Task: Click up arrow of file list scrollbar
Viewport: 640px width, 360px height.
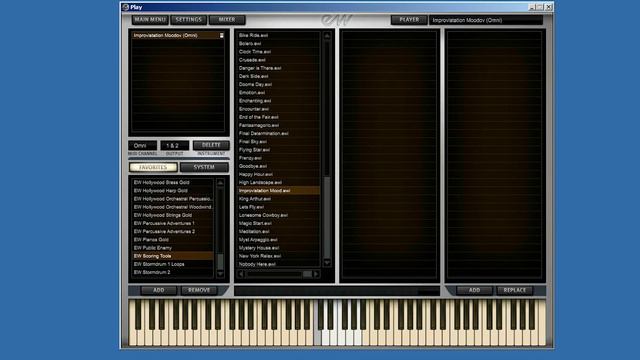Action: [327, 36]
